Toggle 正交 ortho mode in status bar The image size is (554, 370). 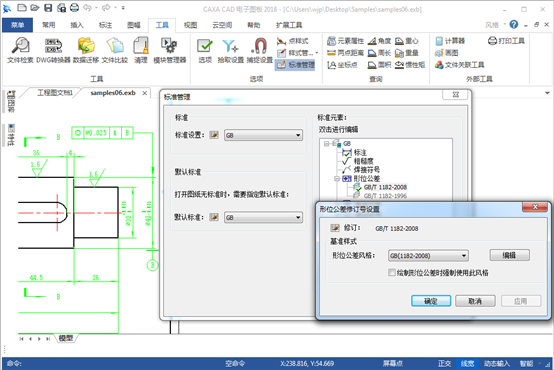tap(444, 363)
